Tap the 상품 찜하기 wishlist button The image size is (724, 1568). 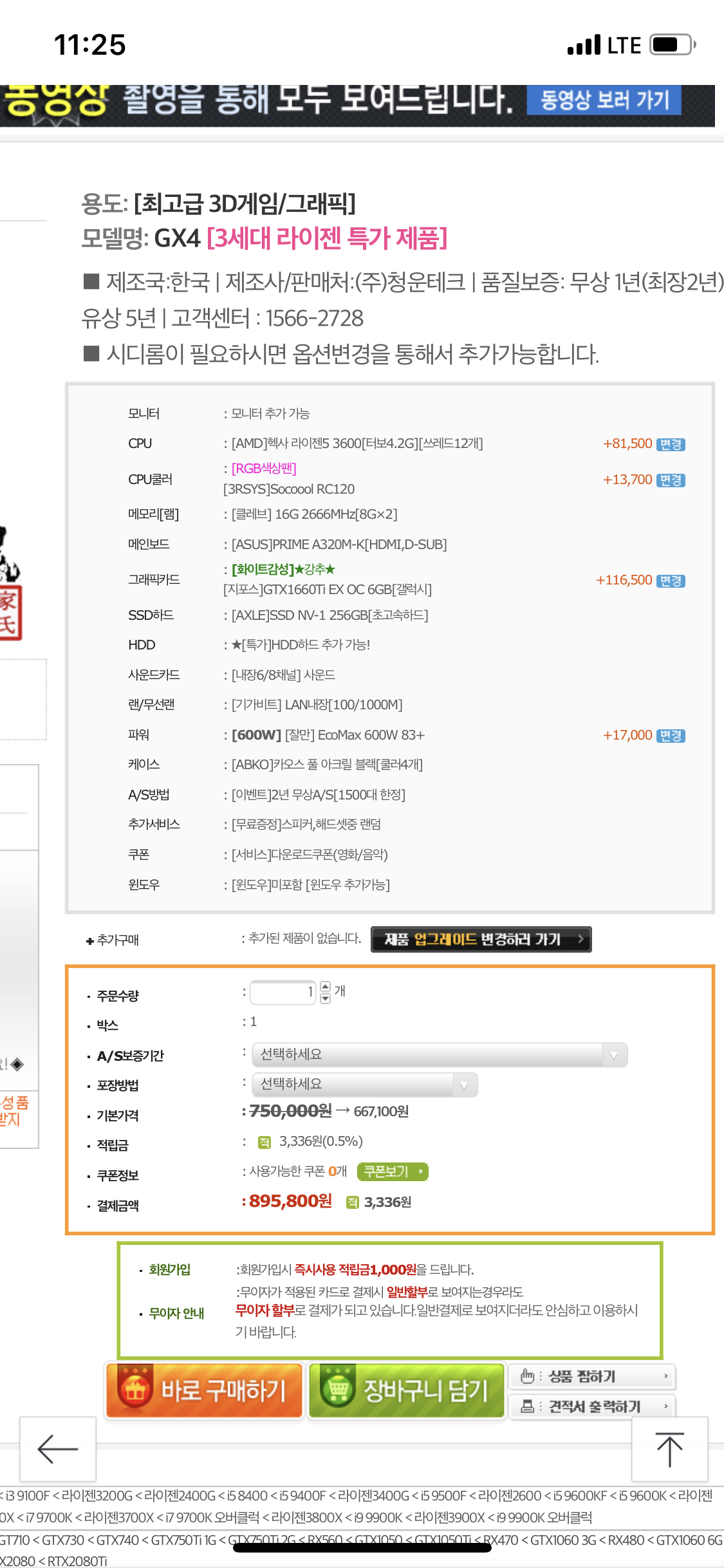click(592, 1376)
